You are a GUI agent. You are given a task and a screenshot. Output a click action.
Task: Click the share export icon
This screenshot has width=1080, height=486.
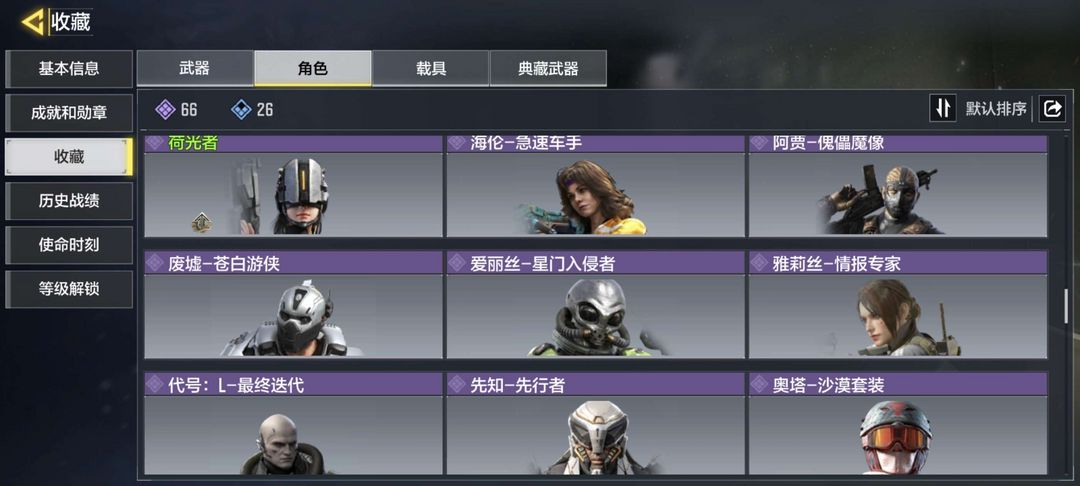coord(1052,109)
